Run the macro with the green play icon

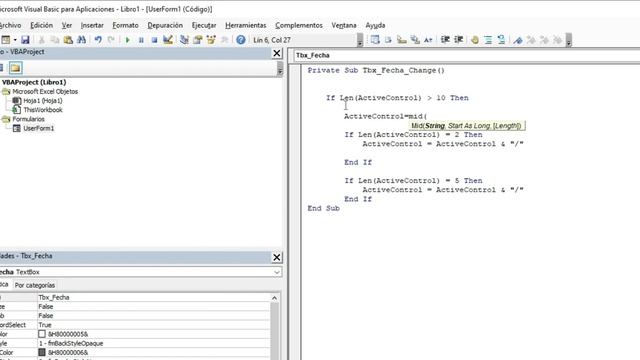pyautogui.click(x=127, y=40)
